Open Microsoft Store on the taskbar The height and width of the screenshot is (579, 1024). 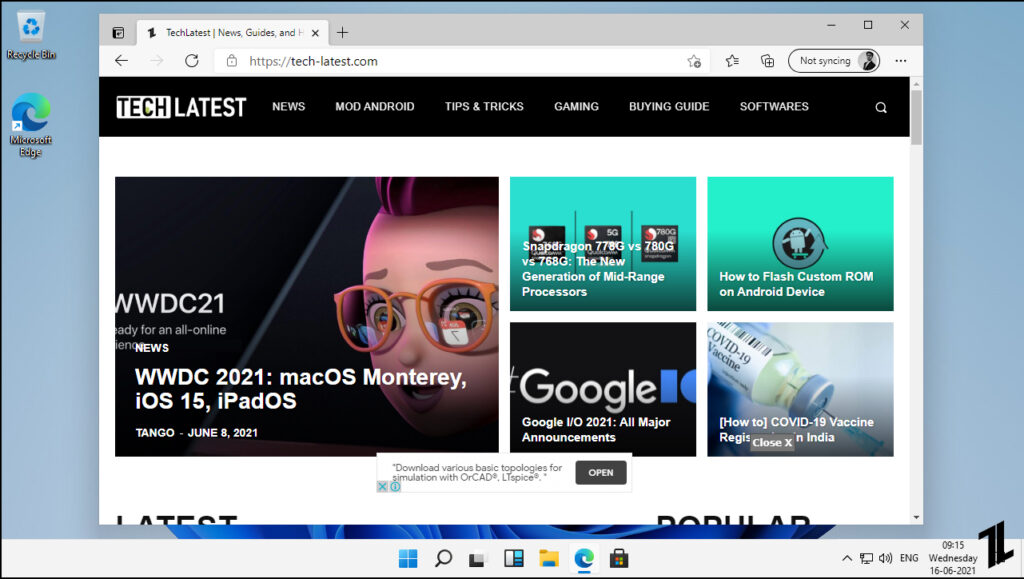pos(619,558)
